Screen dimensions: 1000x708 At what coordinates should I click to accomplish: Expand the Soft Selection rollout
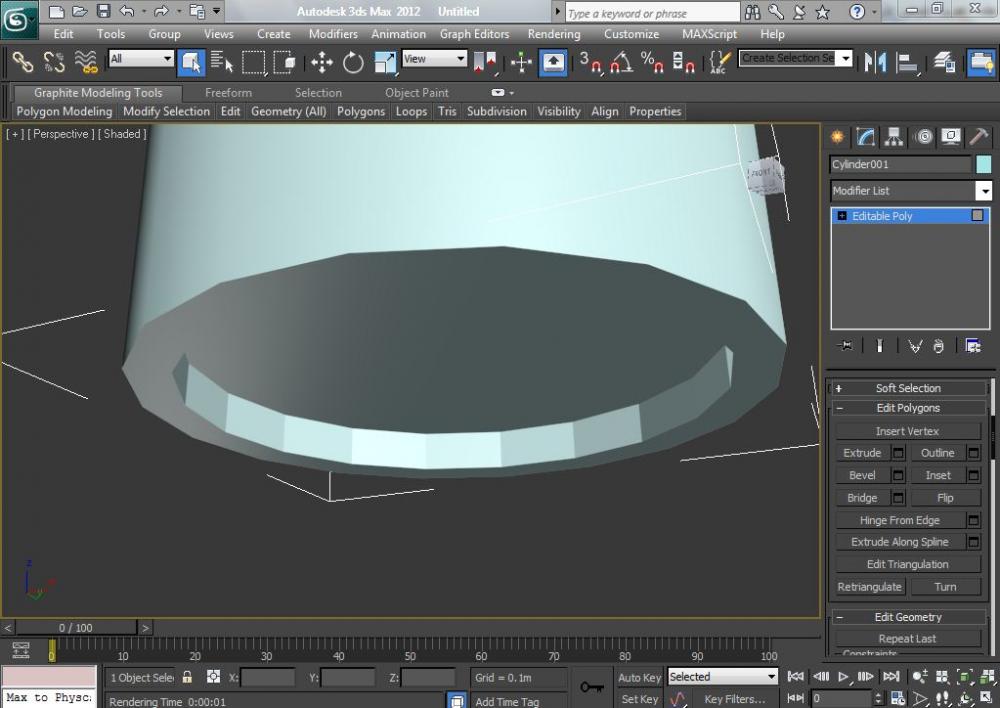(x=908, y=388)
